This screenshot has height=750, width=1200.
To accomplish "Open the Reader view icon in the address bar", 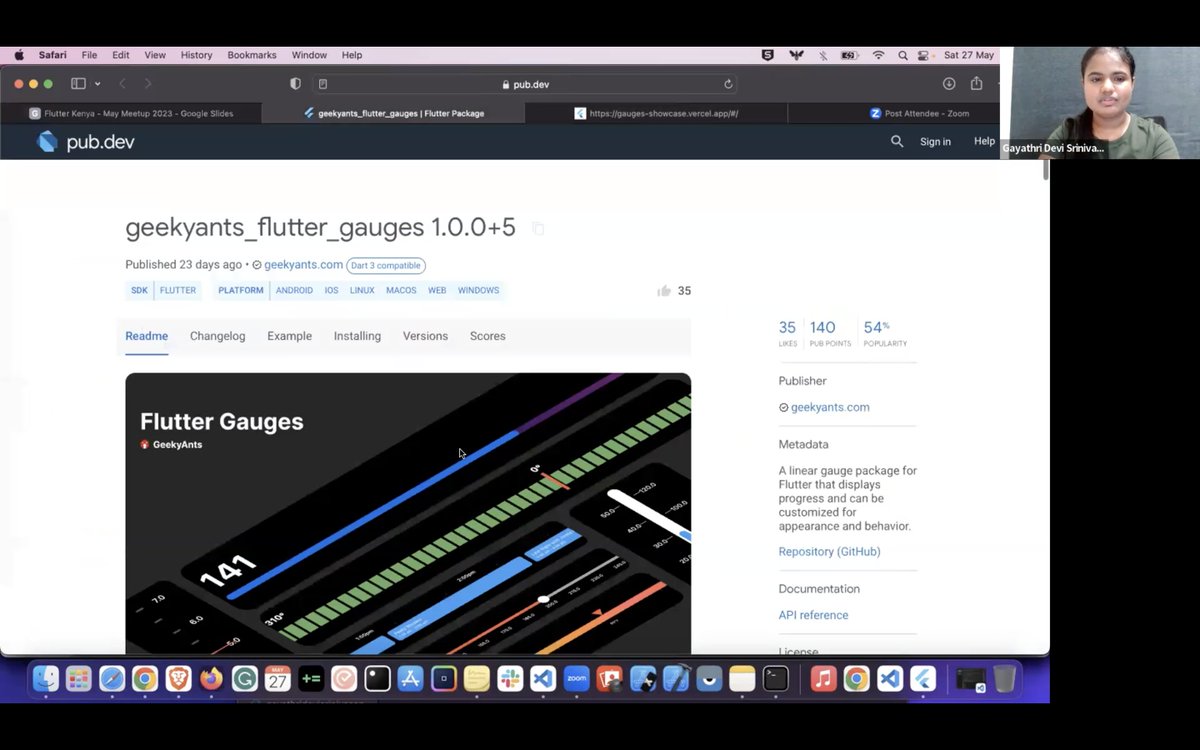I will [323, 84].
